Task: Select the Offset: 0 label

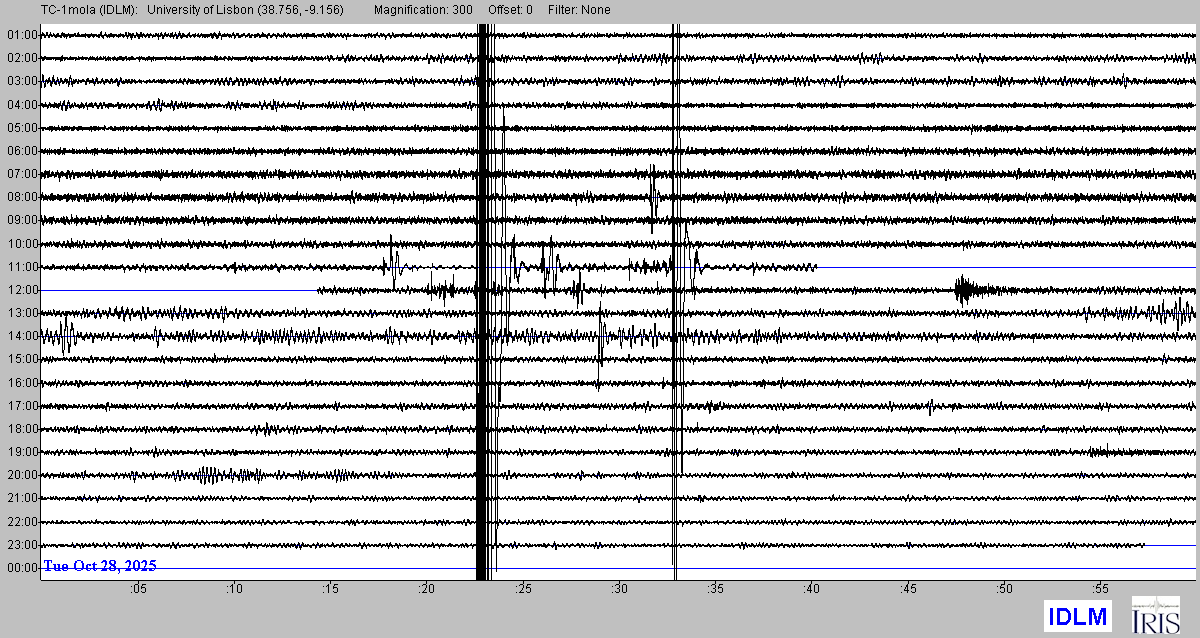Action: 510,10
